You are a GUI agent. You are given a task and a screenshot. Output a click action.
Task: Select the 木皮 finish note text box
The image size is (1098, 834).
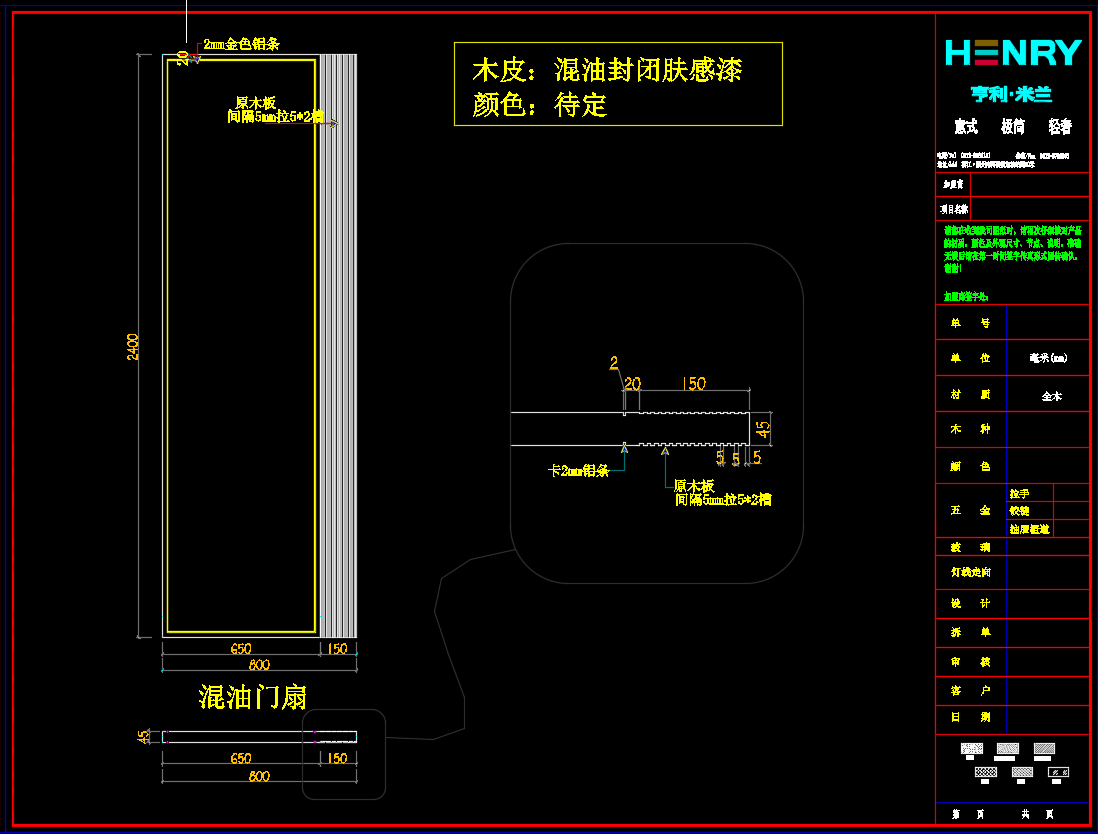617,84
